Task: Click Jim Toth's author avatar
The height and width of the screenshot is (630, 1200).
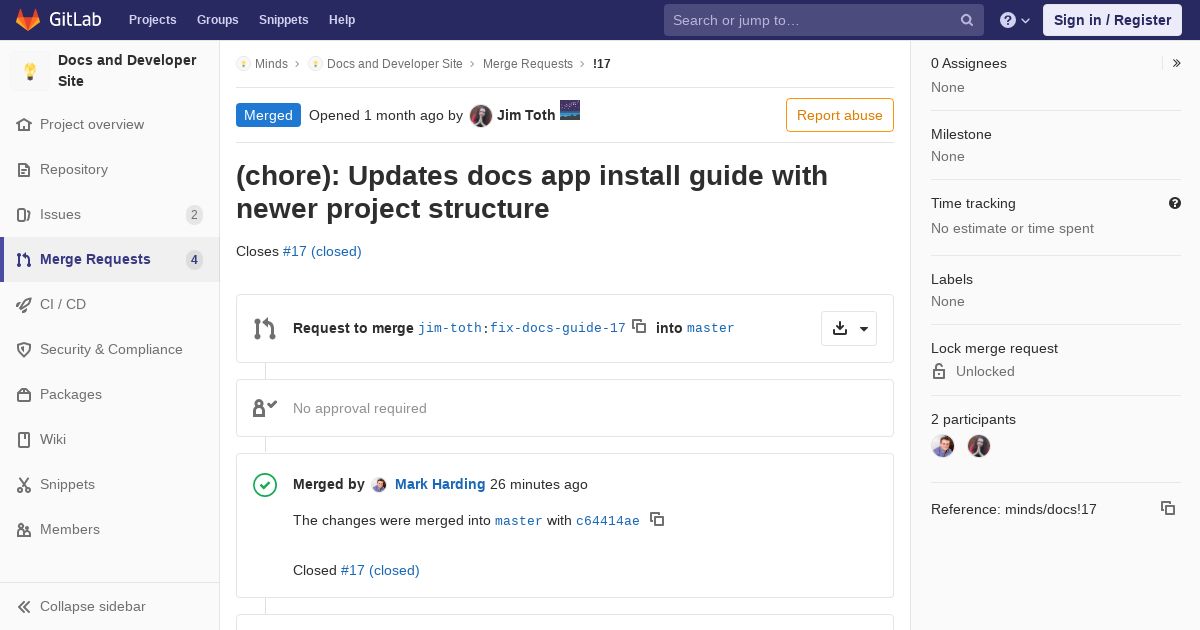Action: [481, 116]
